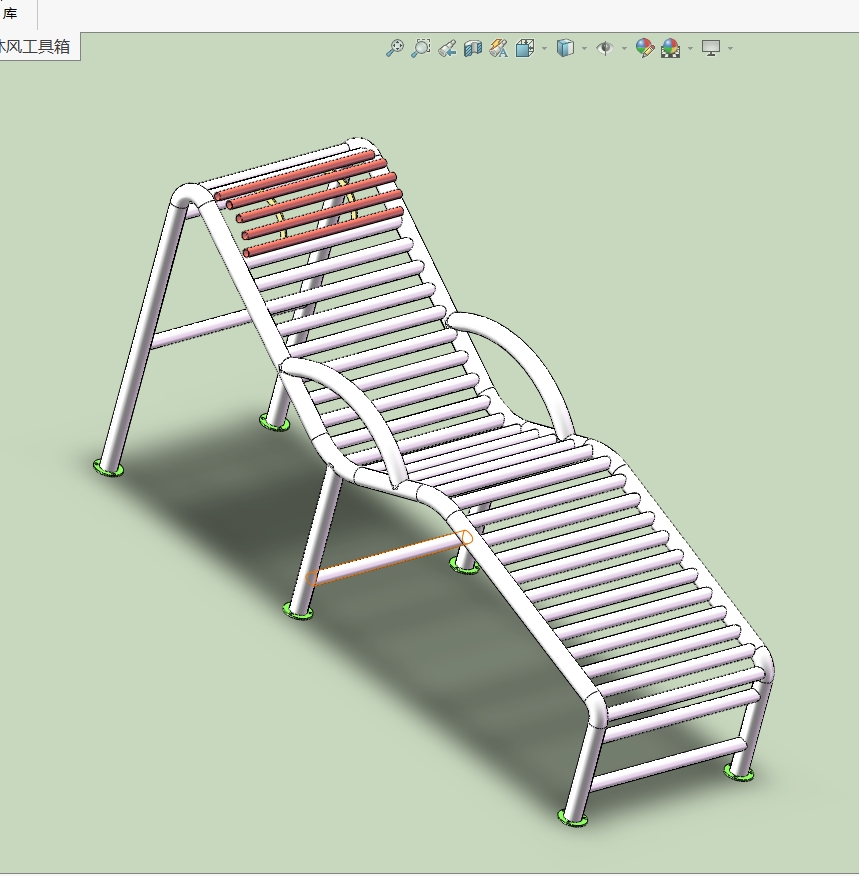Open the Dynamic Annotation Views tool
The width and height of the screenshot is (859, 876).
(498, 48)
